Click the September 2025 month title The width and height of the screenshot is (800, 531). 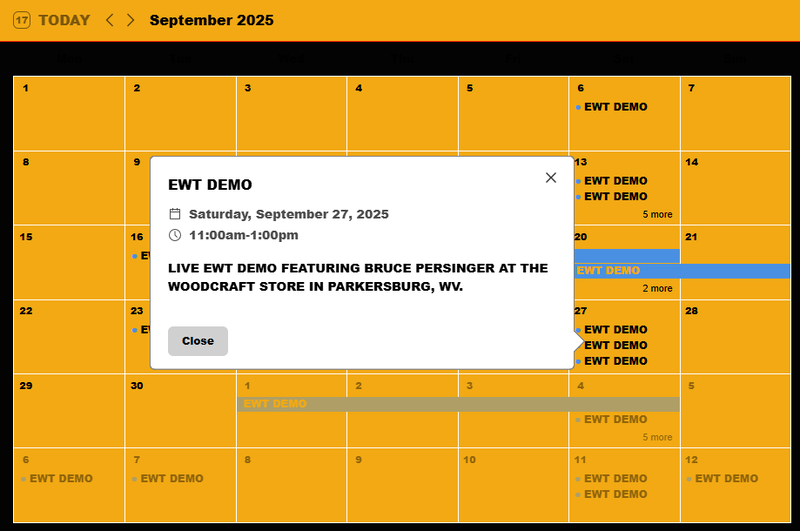[x=211, y=20]
